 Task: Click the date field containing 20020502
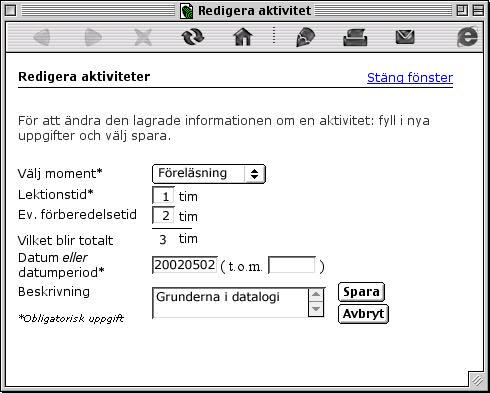click(x=185, y=265)
